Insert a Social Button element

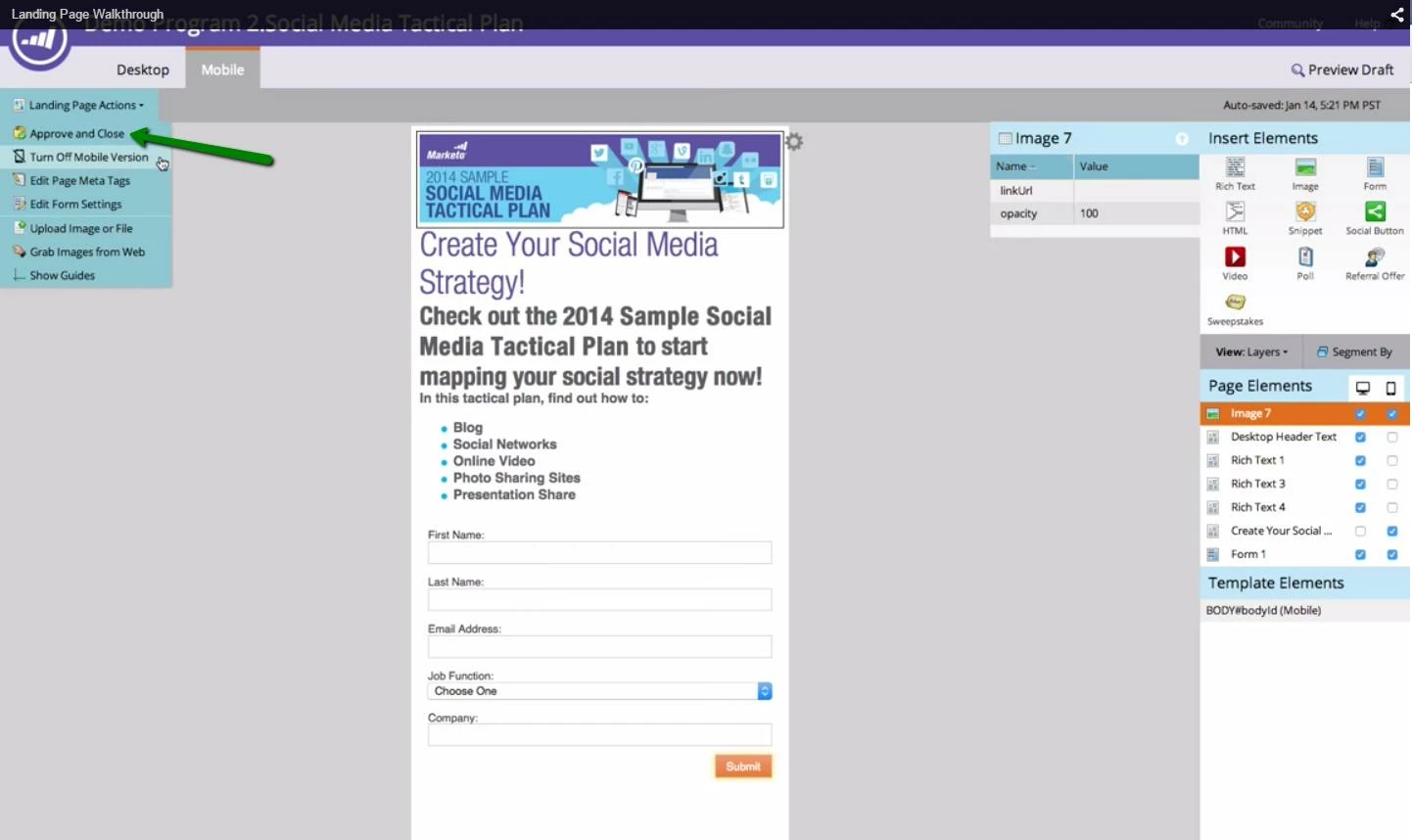pos(1375,218)
